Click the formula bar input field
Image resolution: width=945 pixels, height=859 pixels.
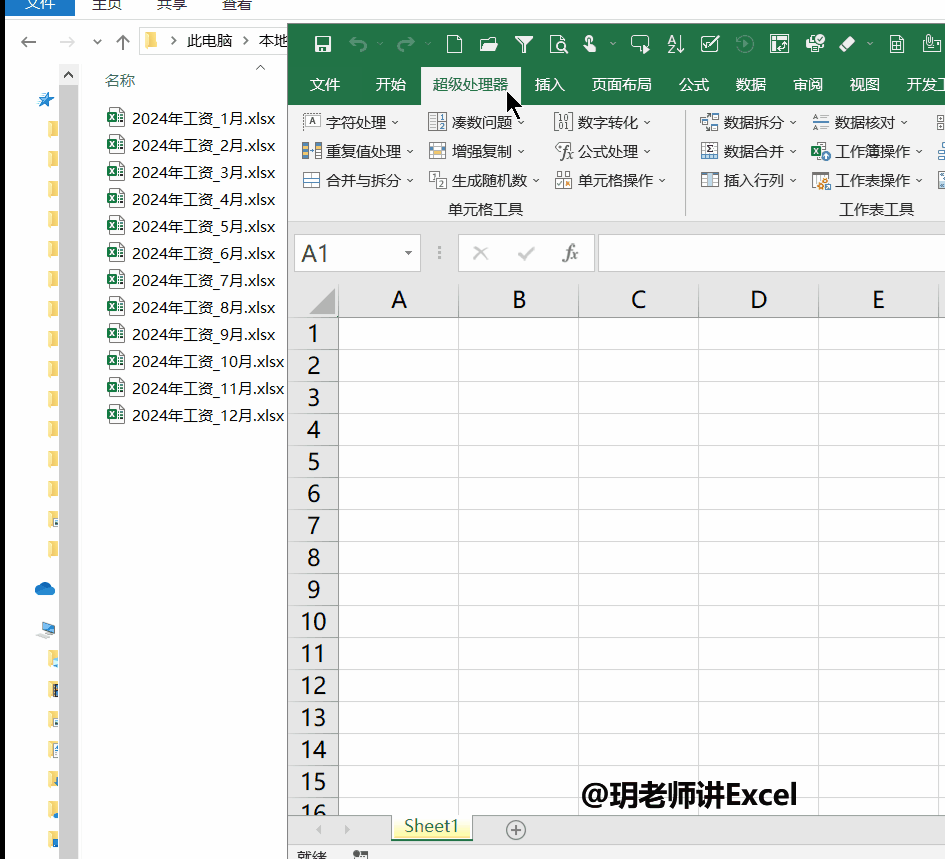(x=771, y=253)
